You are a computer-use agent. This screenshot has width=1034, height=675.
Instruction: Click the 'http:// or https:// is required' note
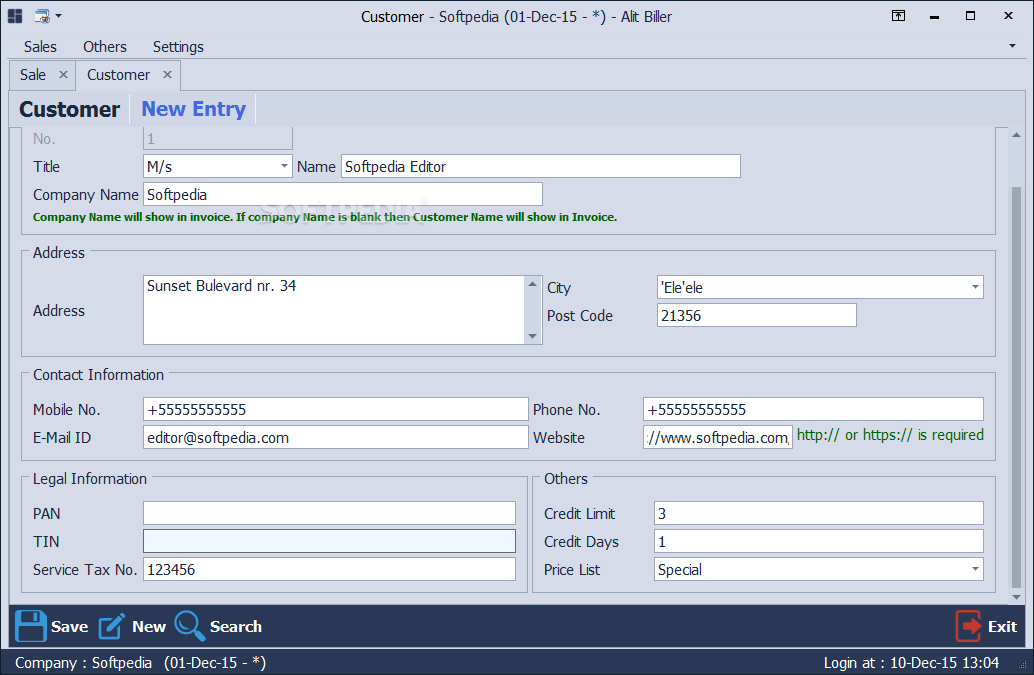point(890,435)
